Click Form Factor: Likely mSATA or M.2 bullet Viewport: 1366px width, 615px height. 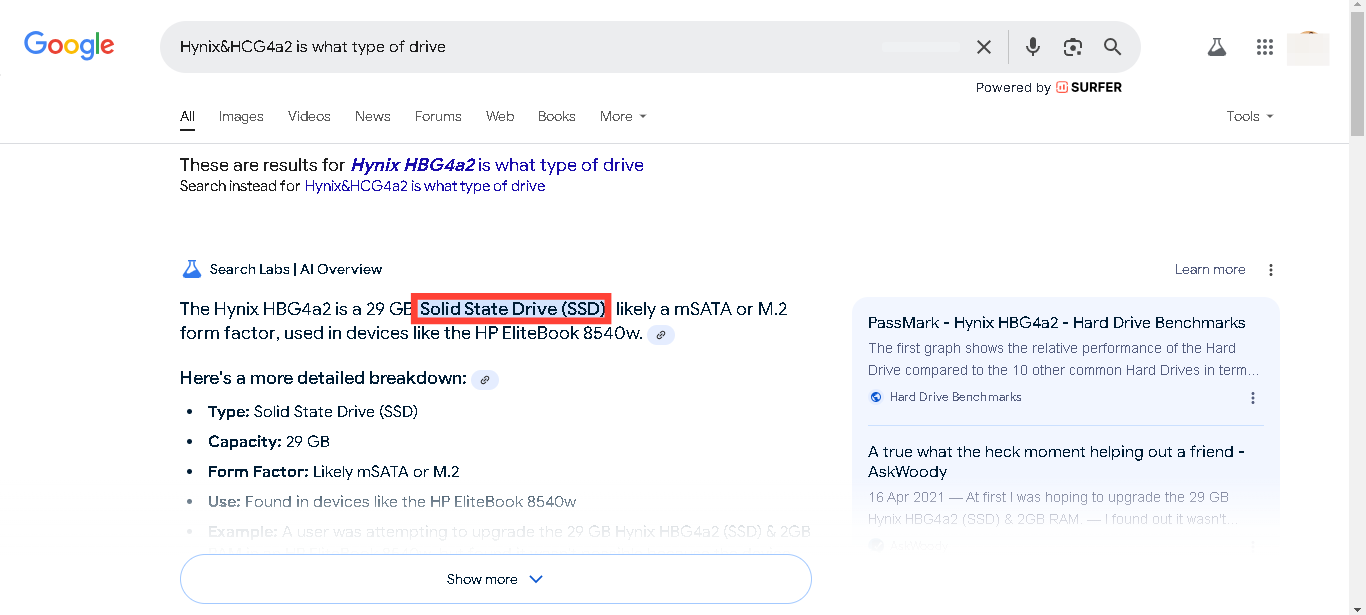pos(334,472)
